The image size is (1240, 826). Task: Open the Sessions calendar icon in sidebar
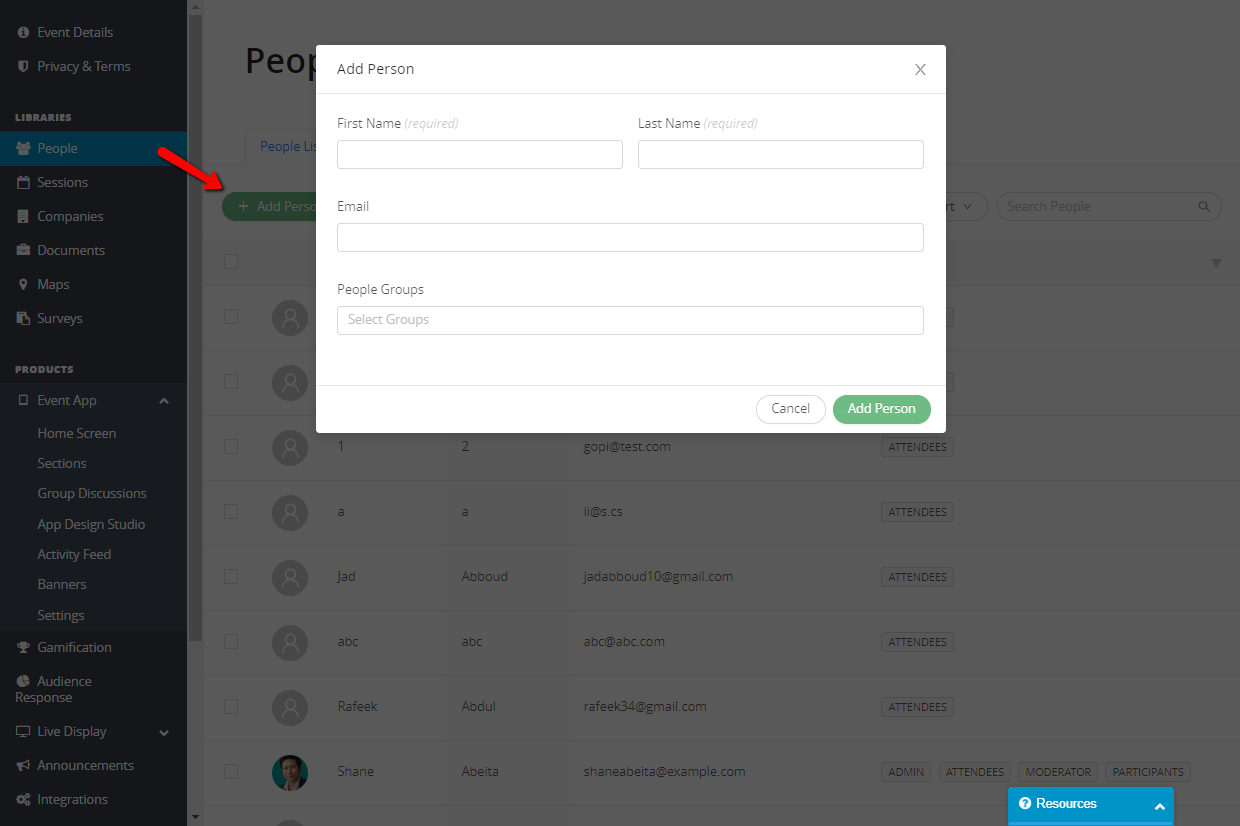pos(24,182)
